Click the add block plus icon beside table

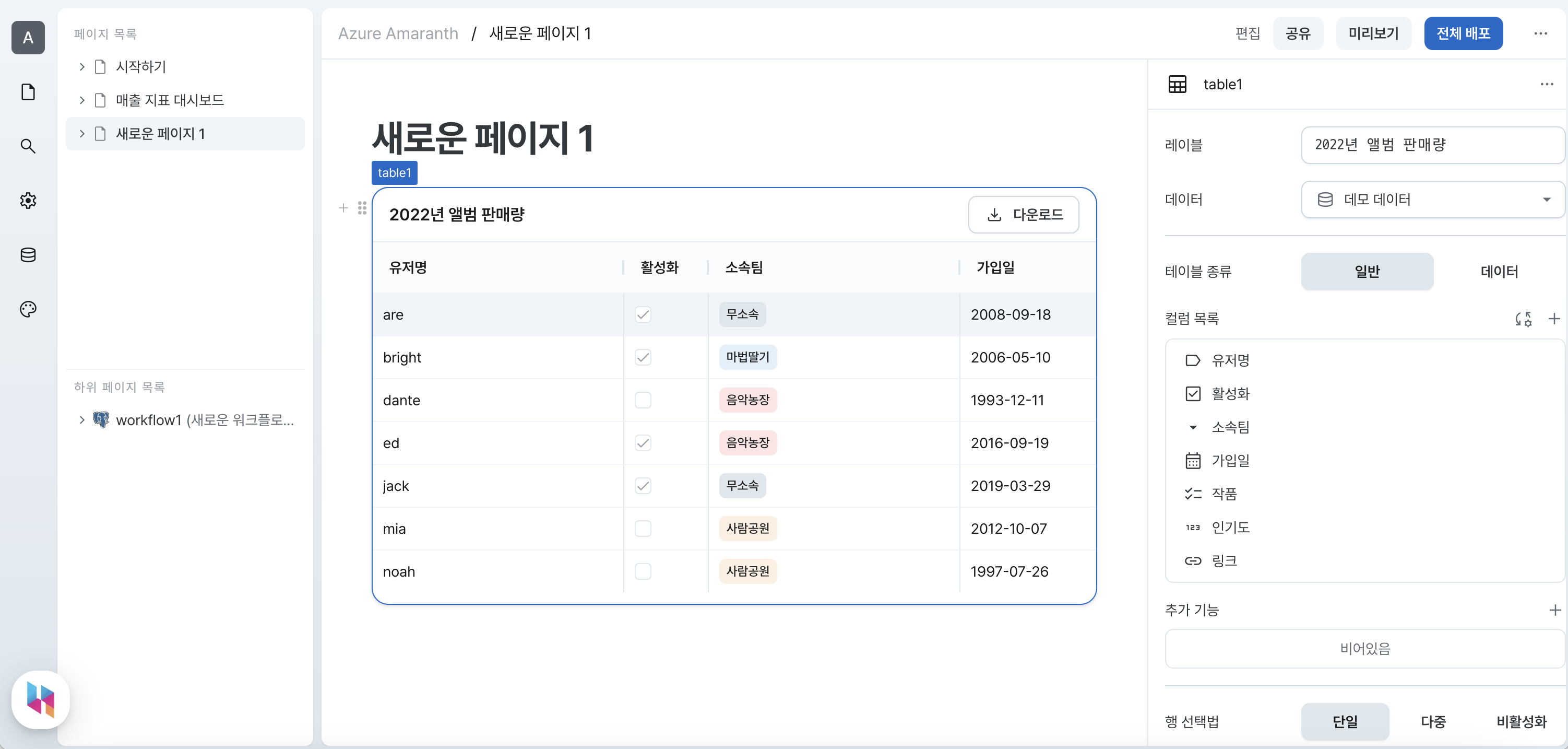click(x=343, y=208)
